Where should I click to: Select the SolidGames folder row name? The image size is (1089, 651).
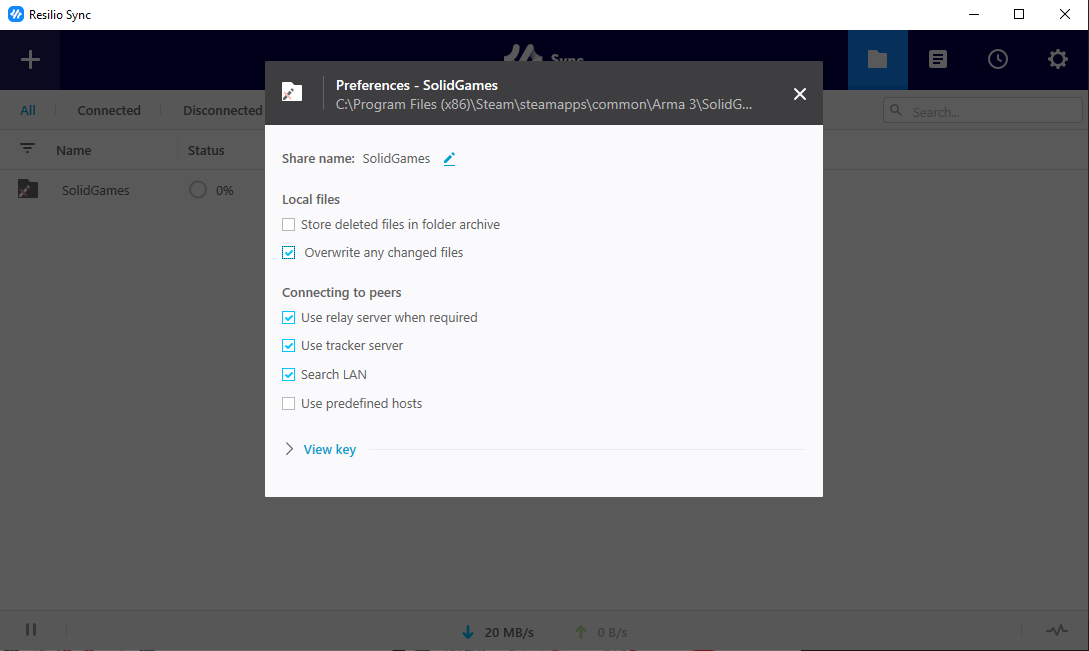pyautogui.click(x=96, y=190)
